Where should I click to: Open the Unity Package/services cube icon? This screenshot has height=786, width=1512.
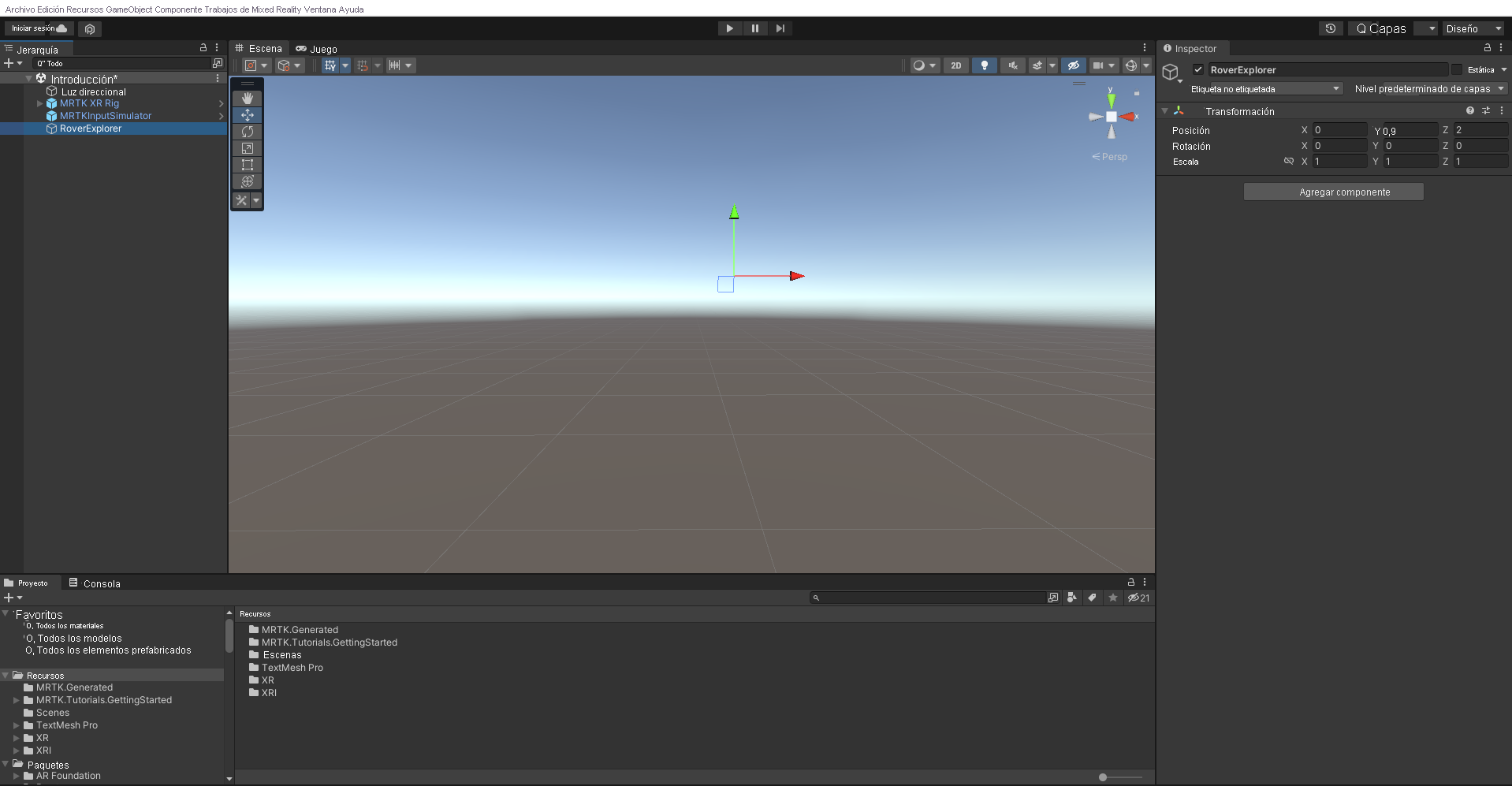click(x=90, y=29)
